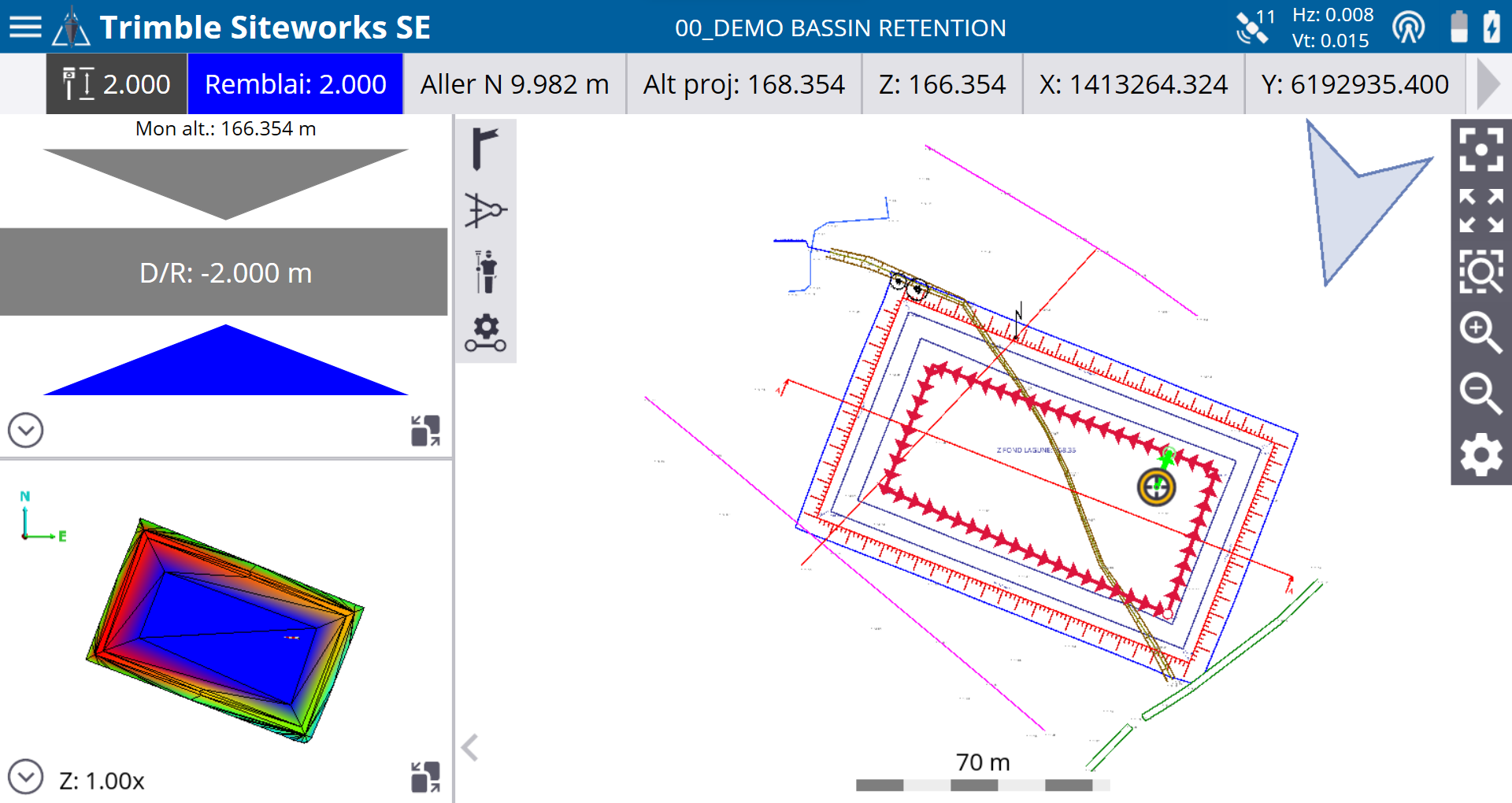The image size is (1512, 803).
Task: Swap the 3D surface panel view
Action: 425,777
